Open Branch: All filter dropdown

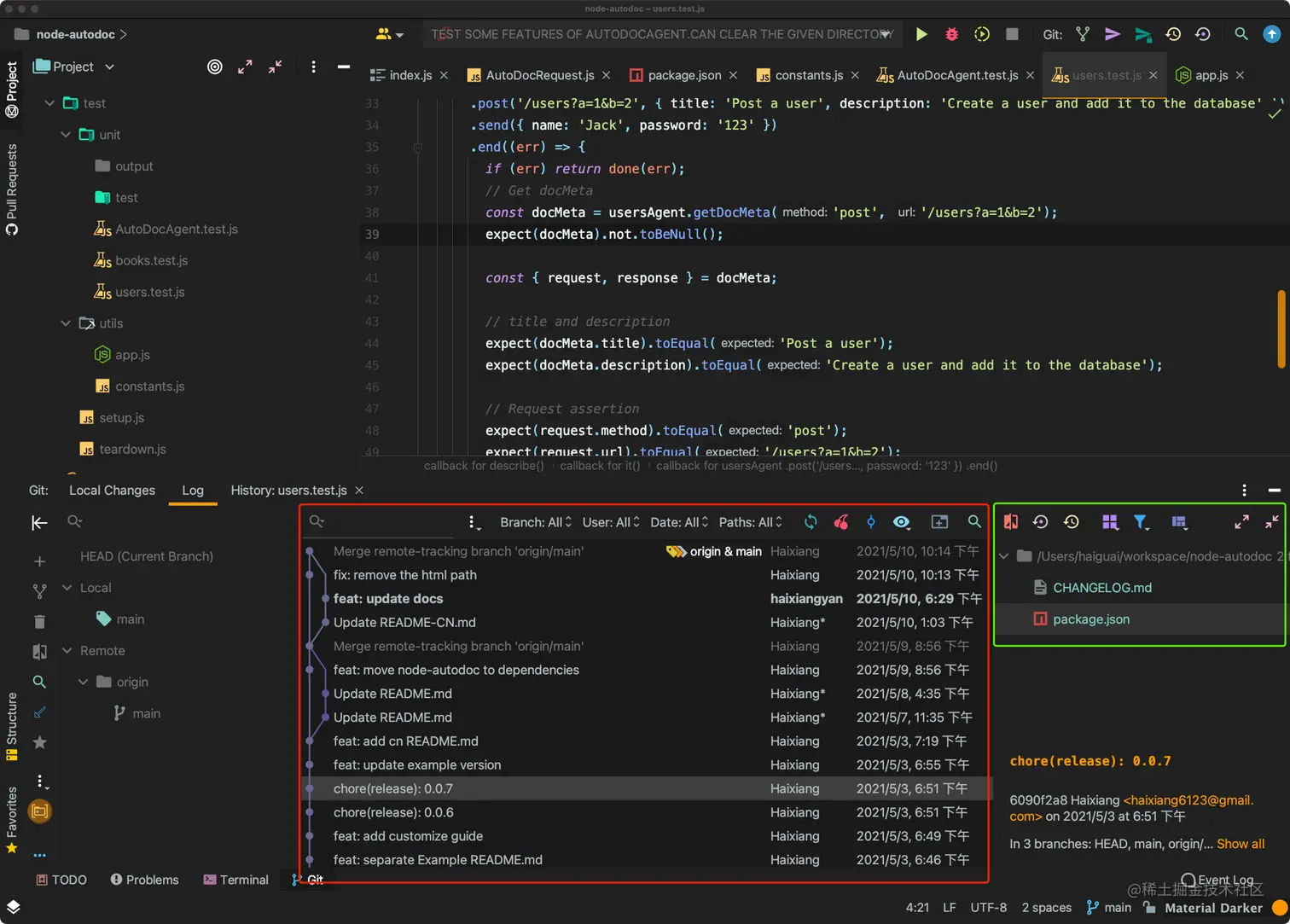(x=535, y=522)
